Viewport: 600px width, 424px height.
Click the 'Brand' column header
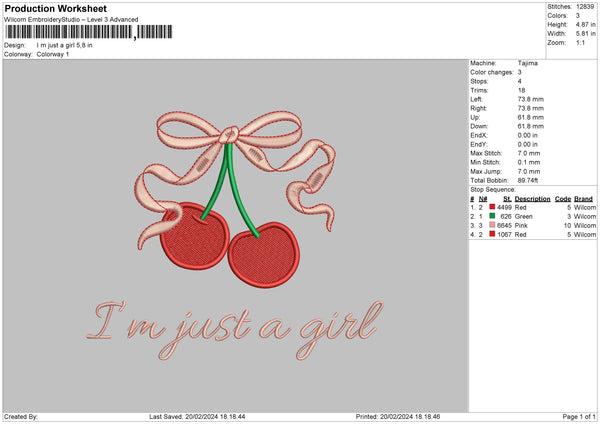coord(584,199)
